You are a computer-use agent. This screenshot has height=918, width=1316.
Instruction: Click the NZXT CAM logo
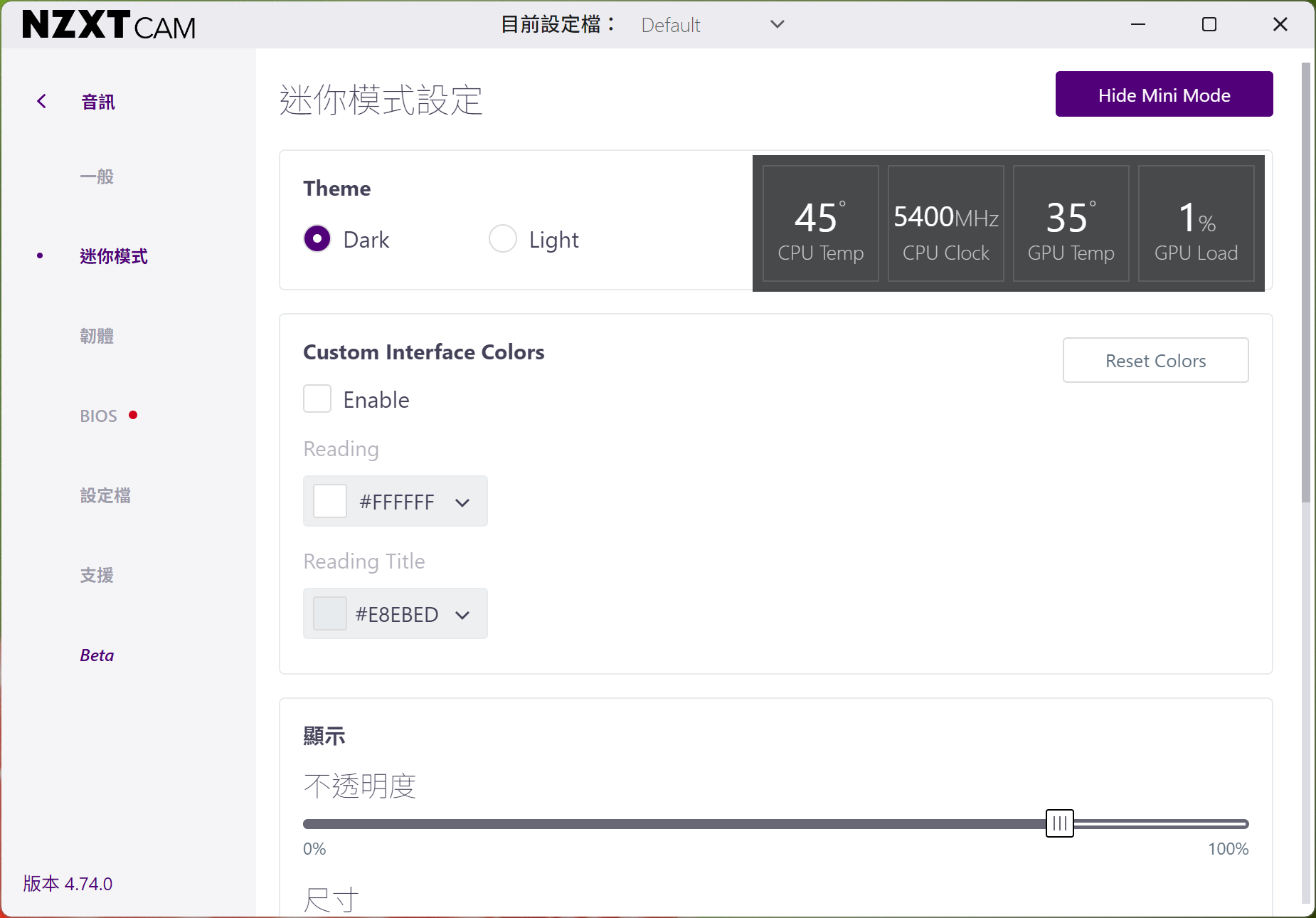(109, 25)
